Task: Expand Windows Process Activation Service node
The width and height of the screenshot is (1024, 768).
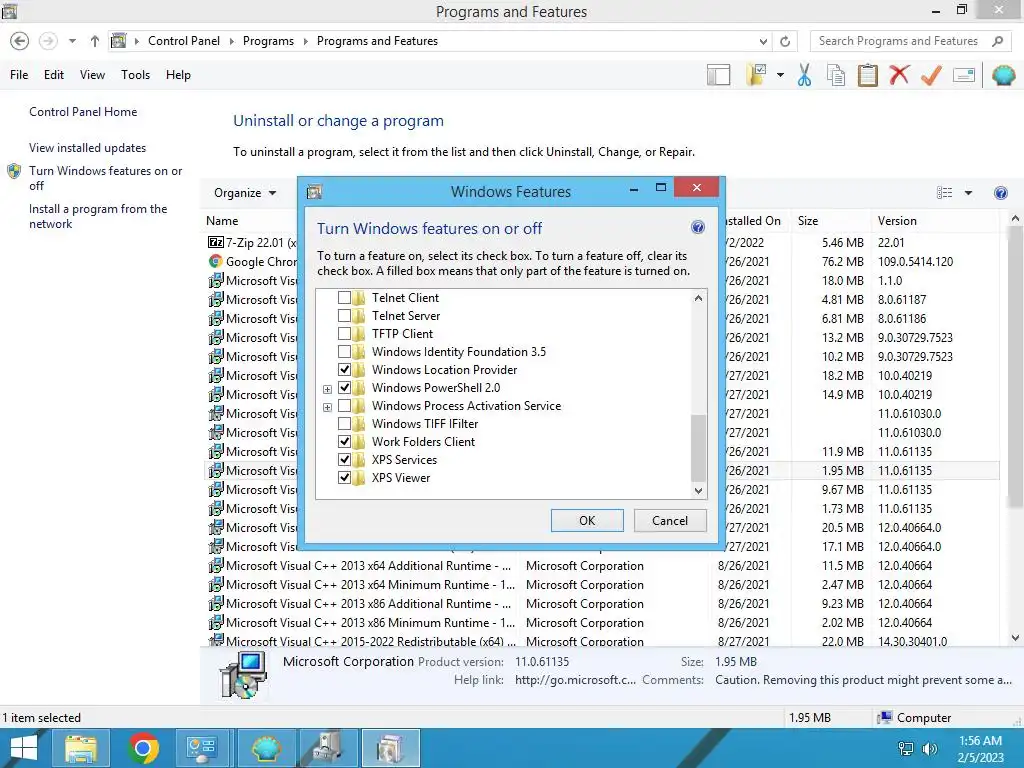Action: tap(328, 408)
